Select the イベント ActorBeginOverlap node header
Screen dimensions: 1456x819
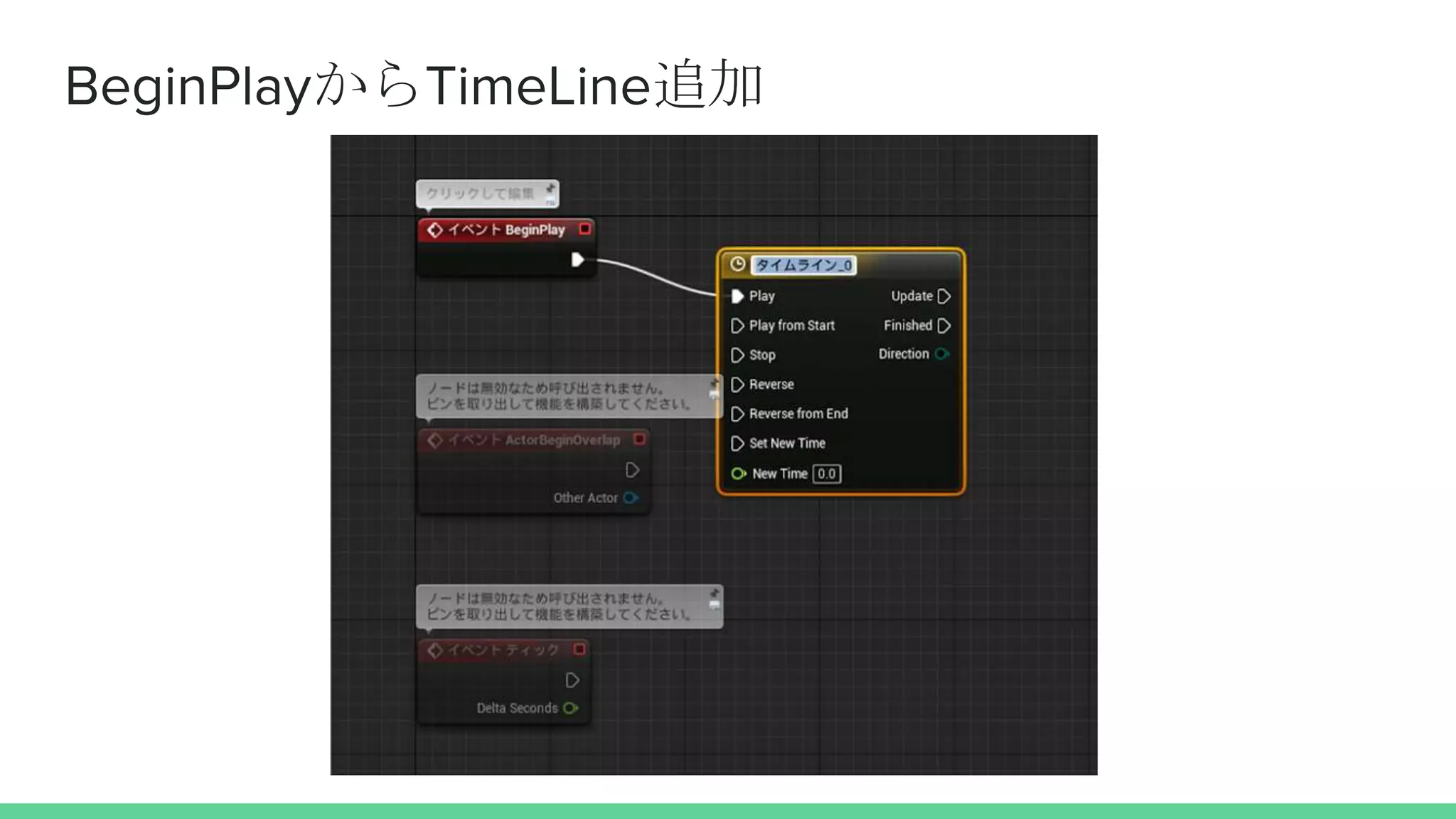pyautogui.click(x=533, y=440)
